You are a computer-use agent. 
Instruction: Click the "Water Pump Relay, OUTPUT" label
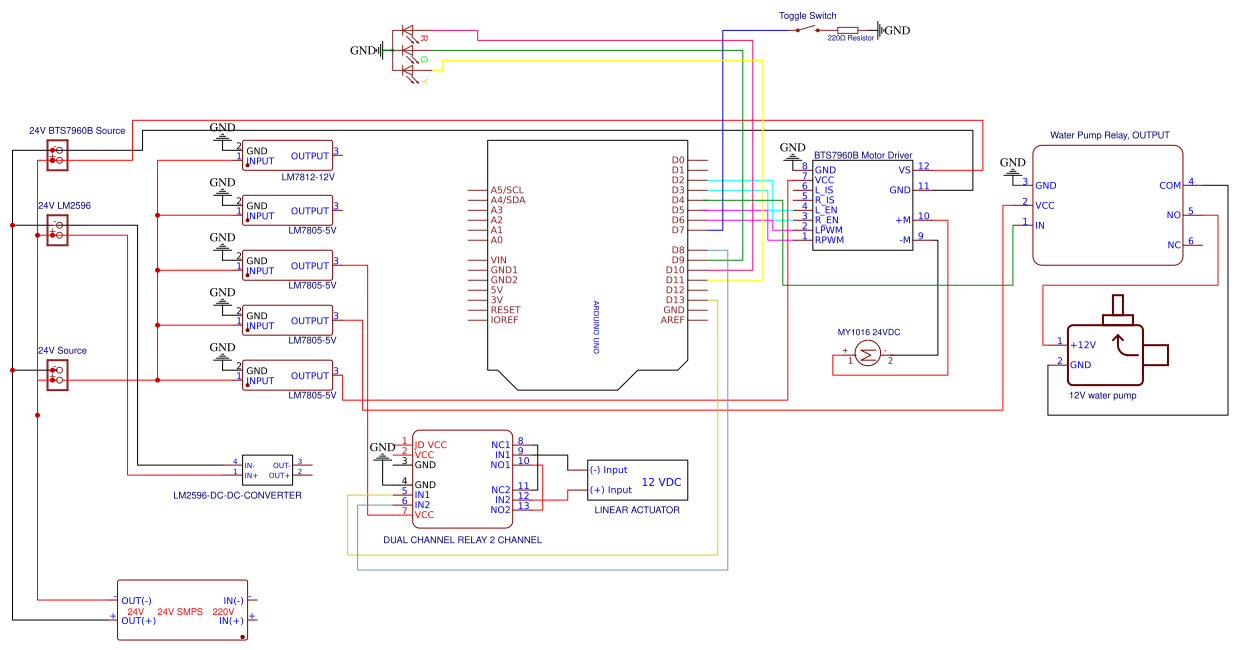[1109, 135]
